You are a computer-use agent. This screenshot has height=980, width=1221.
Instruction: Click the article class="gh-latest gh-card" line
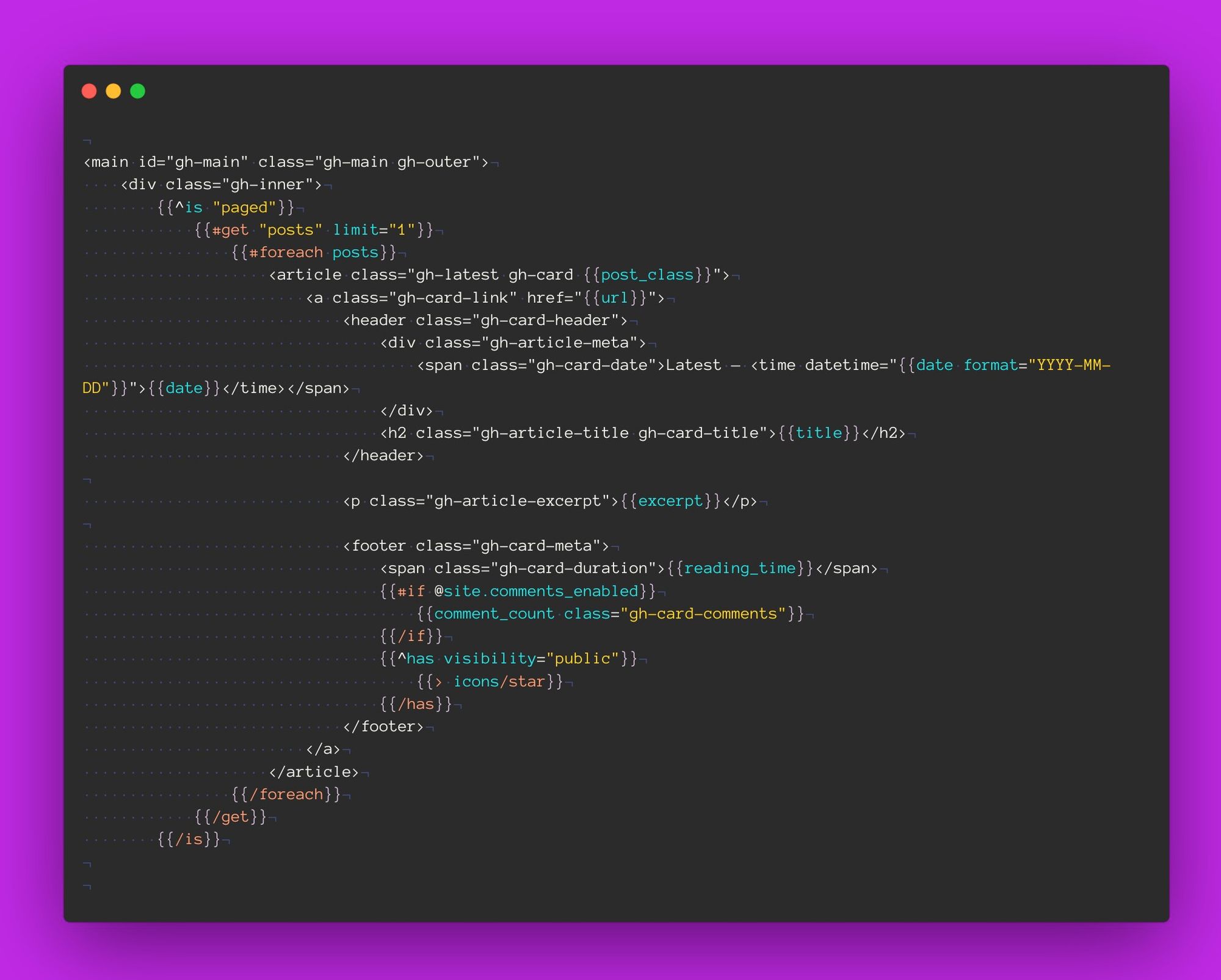coord(499,275)
